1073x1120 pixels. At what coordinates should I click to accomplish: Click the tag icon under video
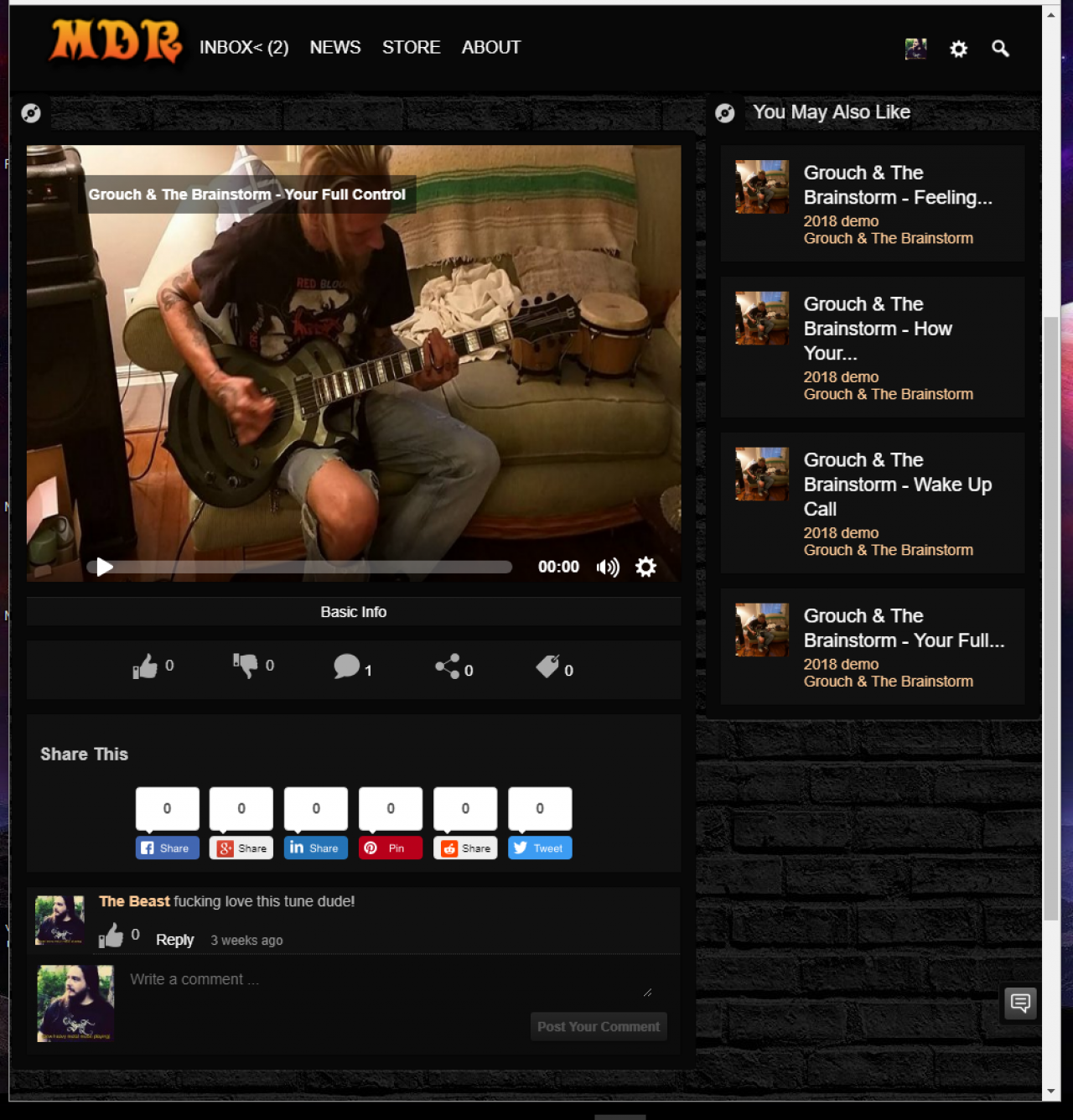547,666
